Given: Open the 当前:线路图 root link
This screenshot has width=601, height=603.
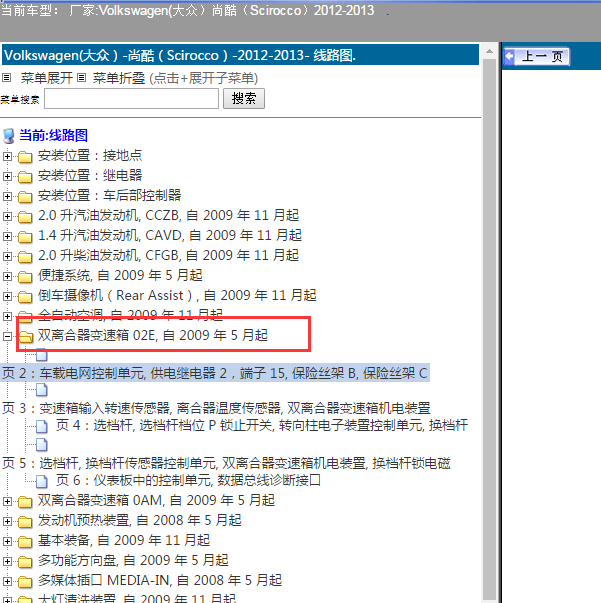Looking at the screenshot, I should pos(53,135).
